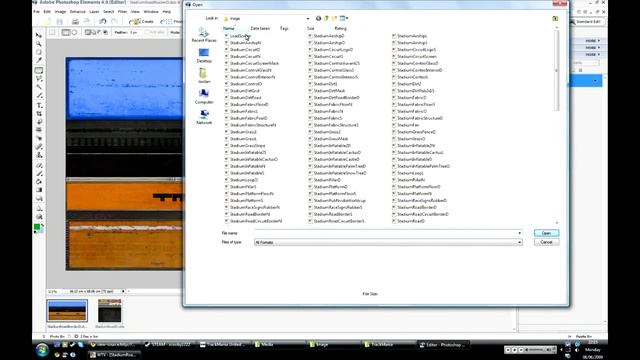640x360 pixels.
Task: Open Network in the places bar
Action: tap(204, 117)
